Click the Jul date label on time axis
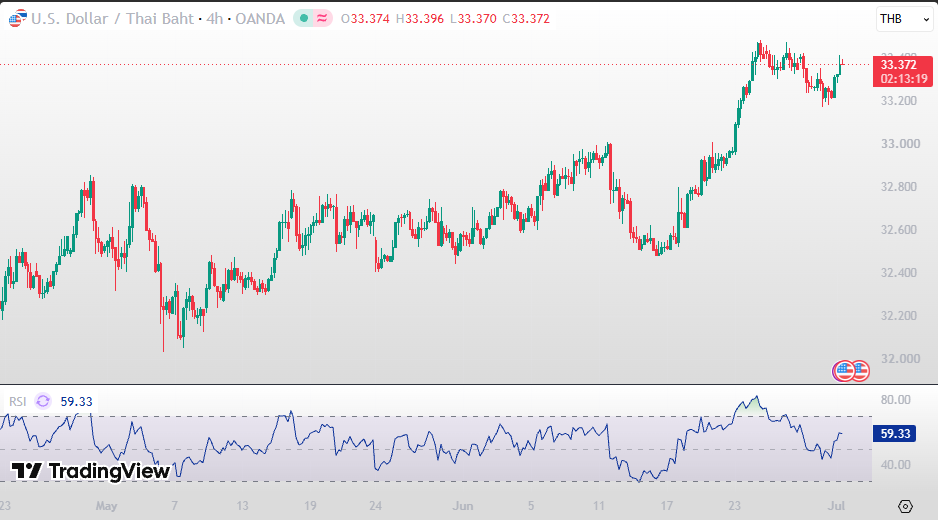The image size is (938, 520). 836,506
